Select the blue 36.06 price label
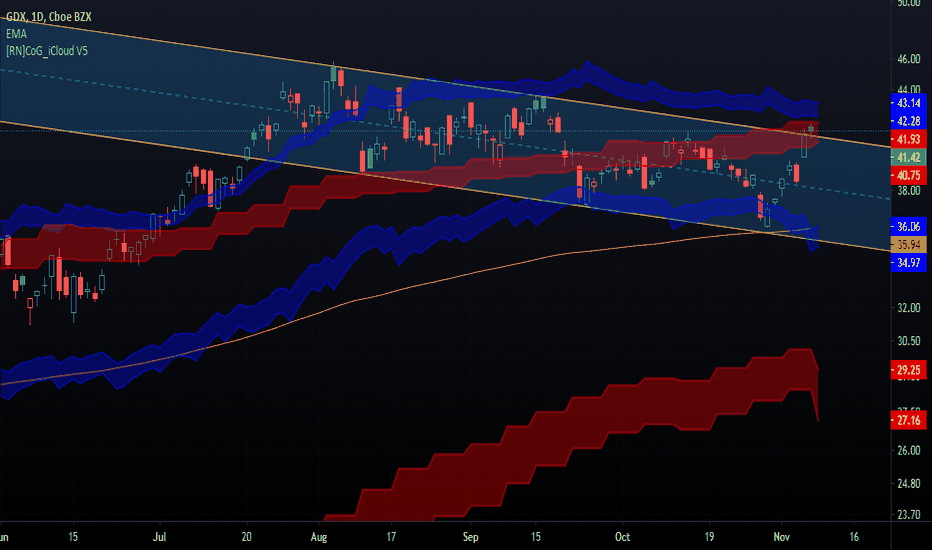This screenshot has height=550, width=932. 908,227
